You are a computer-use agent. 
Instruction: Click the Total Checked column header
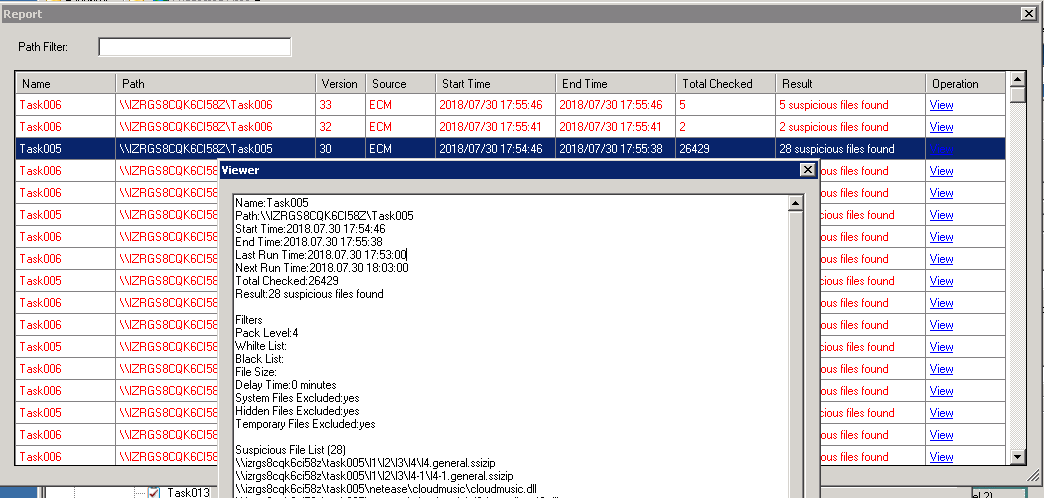pos(723,84)
